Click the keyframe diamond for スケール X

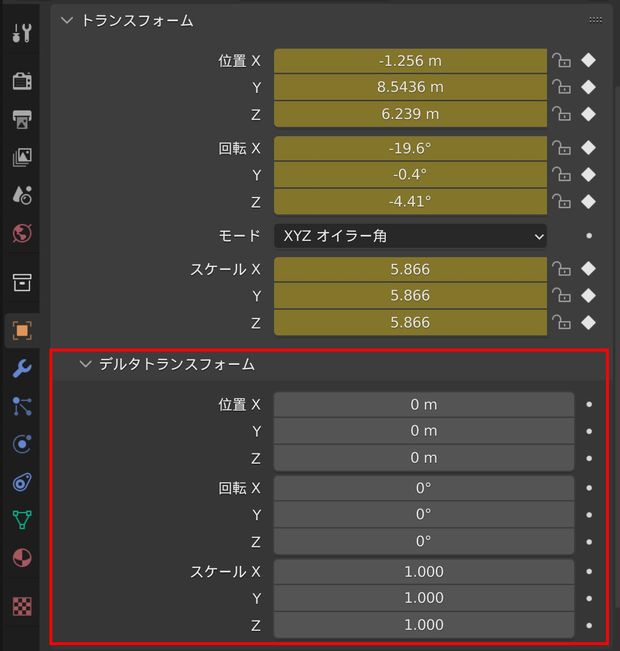point(588,269)
